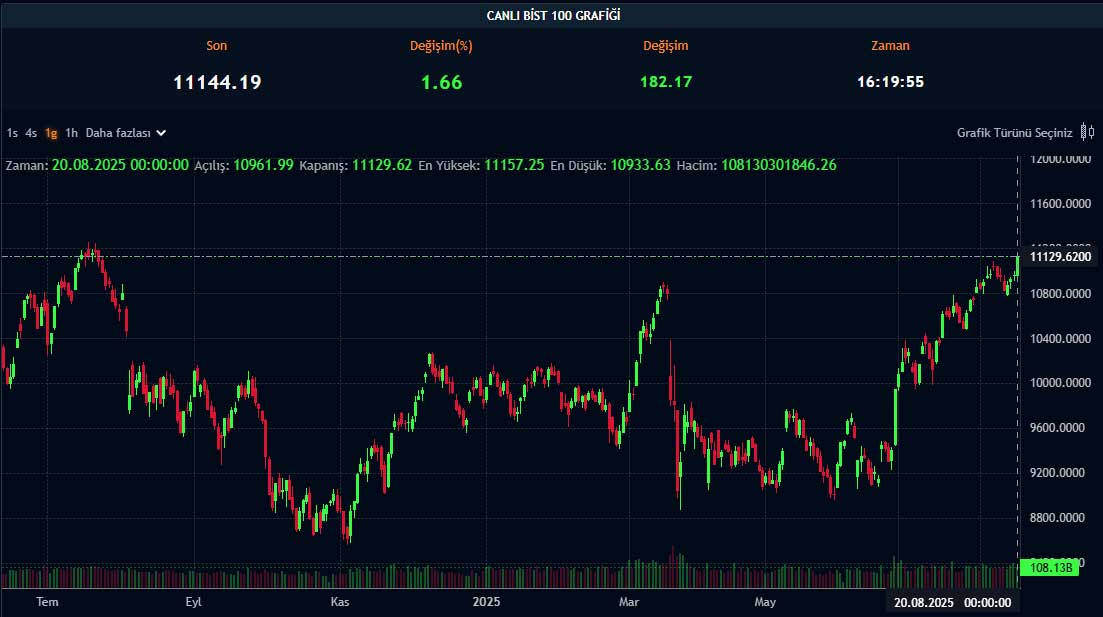This screenshot has height=617, width=1103.
Task: Open the candlestick chart type icon
Action: pyautogui.click(x=1087, y=132)
